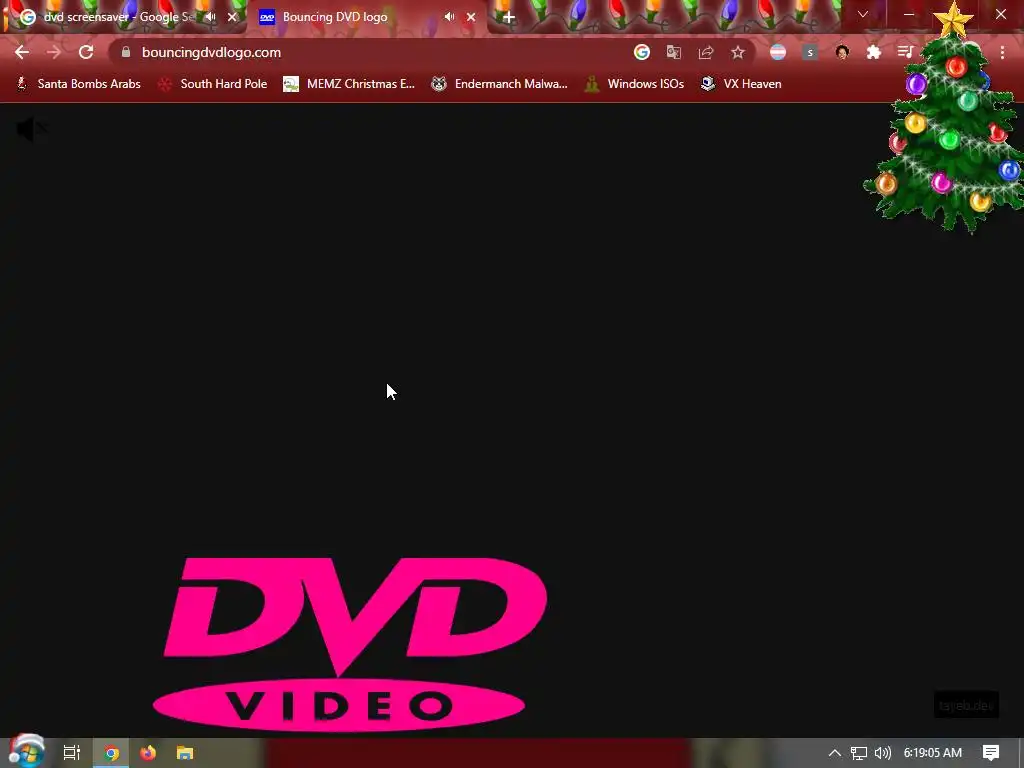Open the MEMZ Christmas E... bookmark
1024x768 pixels.
pyautogui.click(x=349, y=84)
